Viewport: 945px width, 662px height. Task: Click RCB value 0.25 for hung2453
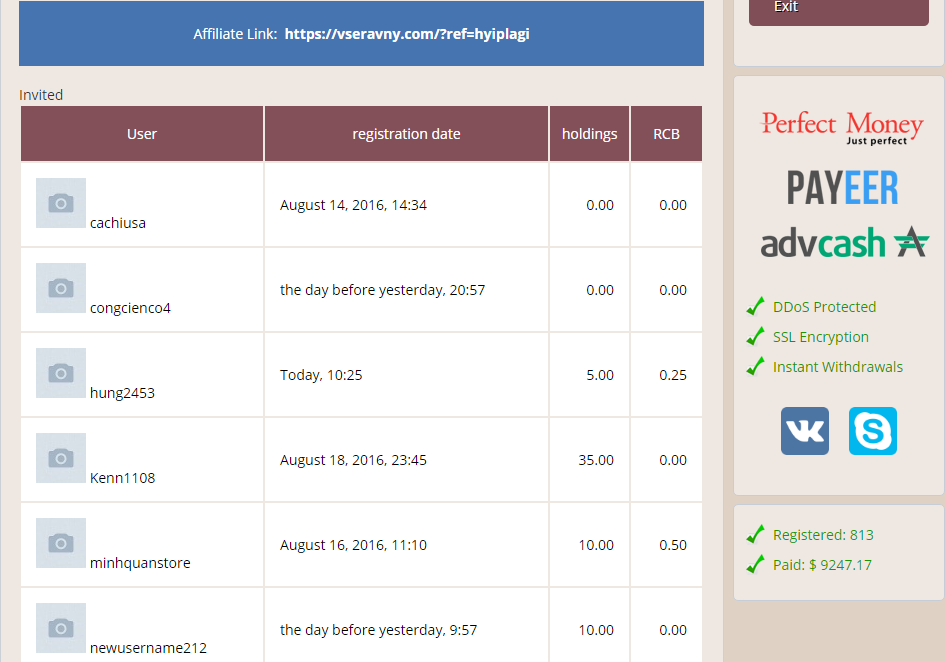(673, 375)
